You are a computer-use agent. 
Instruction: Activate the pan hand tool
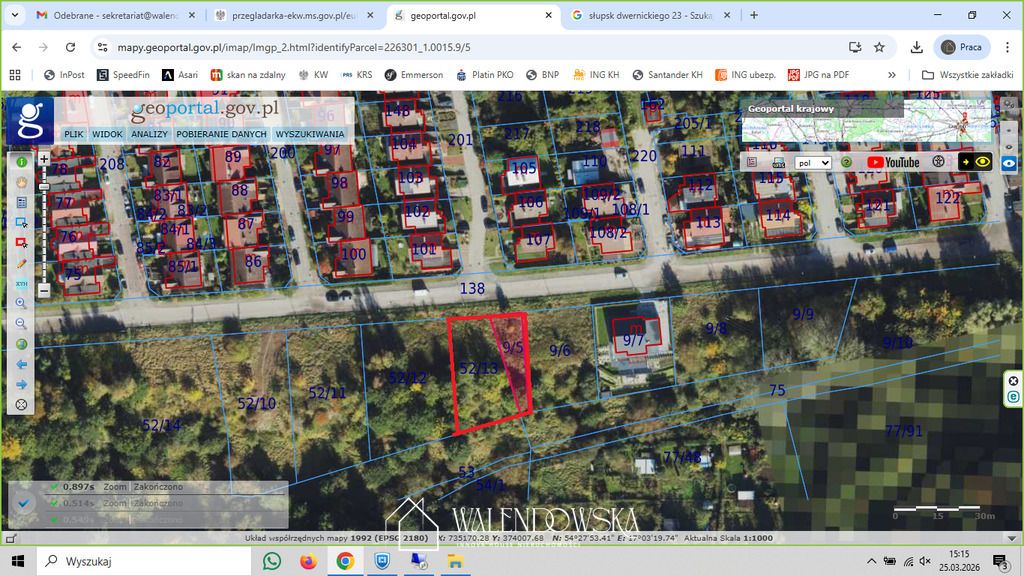pyautogui.click(x=20, y=180)
